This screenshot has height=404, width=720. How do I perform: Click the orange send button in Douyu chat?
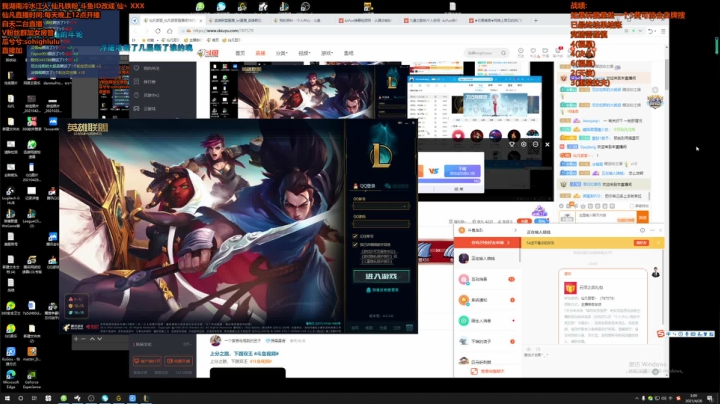pos(642,218)
